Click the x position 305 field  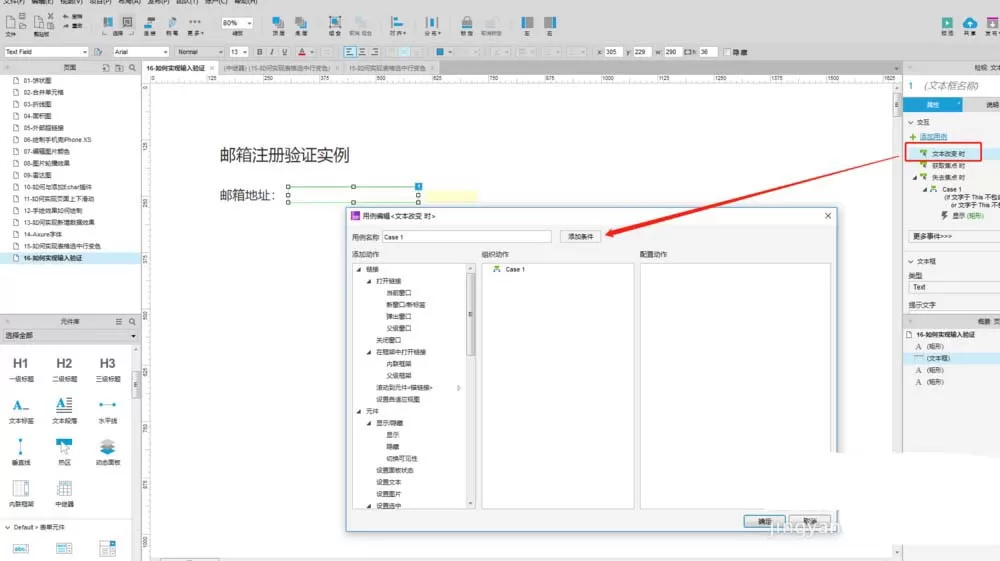[612, 52]
